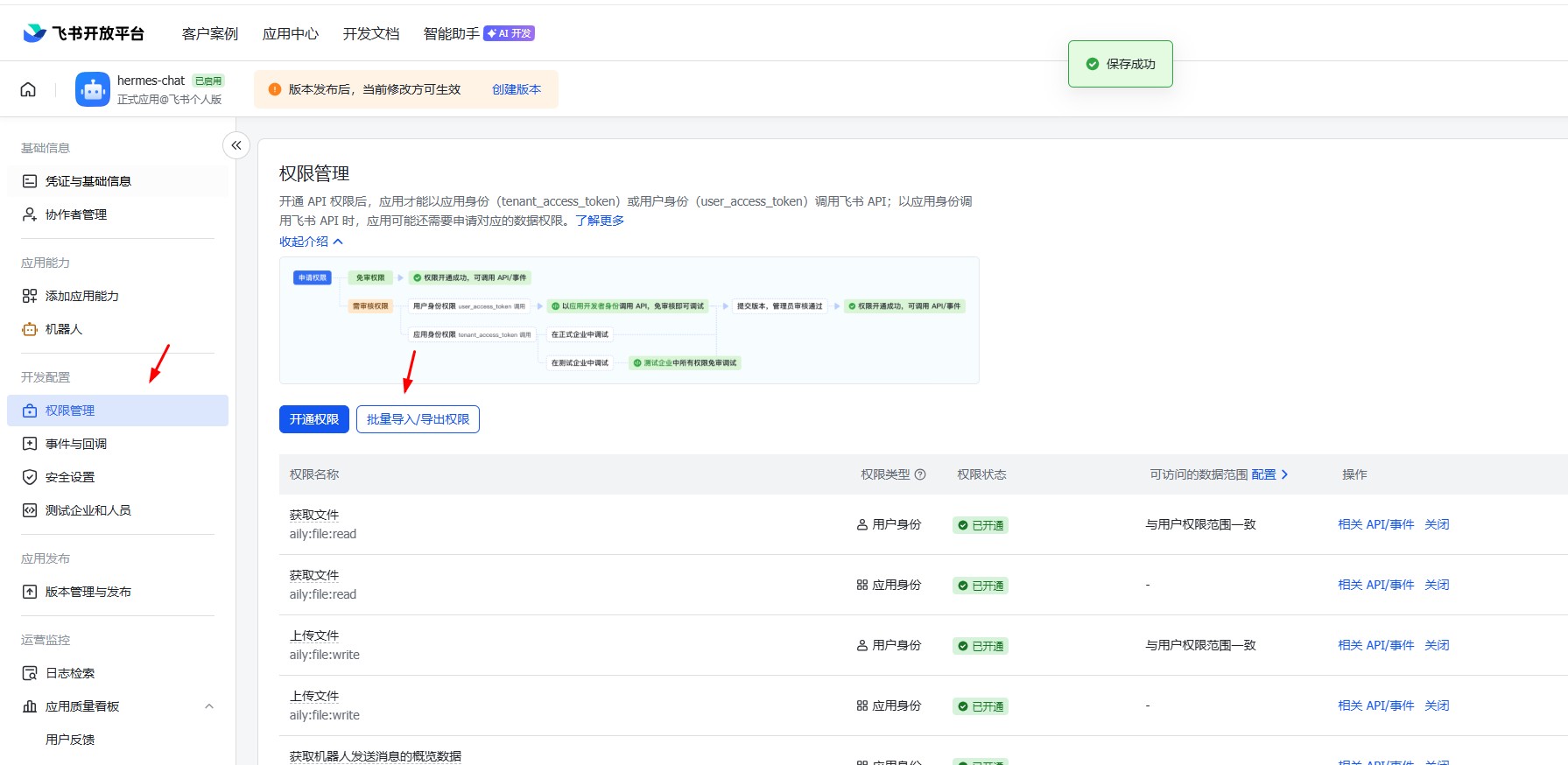Click 批量导入/导出权限 button
Viewport: 1568px width, 765px height.
418,419
